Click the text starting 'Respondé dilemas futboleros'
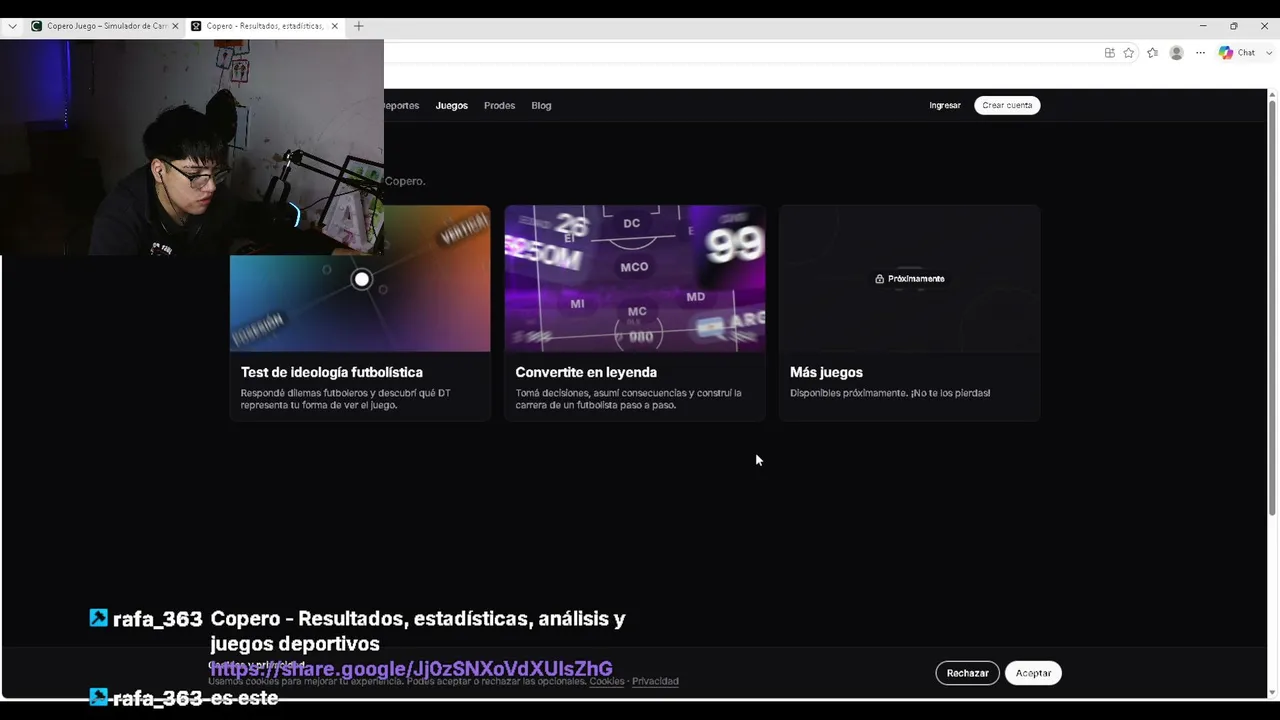The width and height of the screenshot is (1280, 720). click(345, 399)
